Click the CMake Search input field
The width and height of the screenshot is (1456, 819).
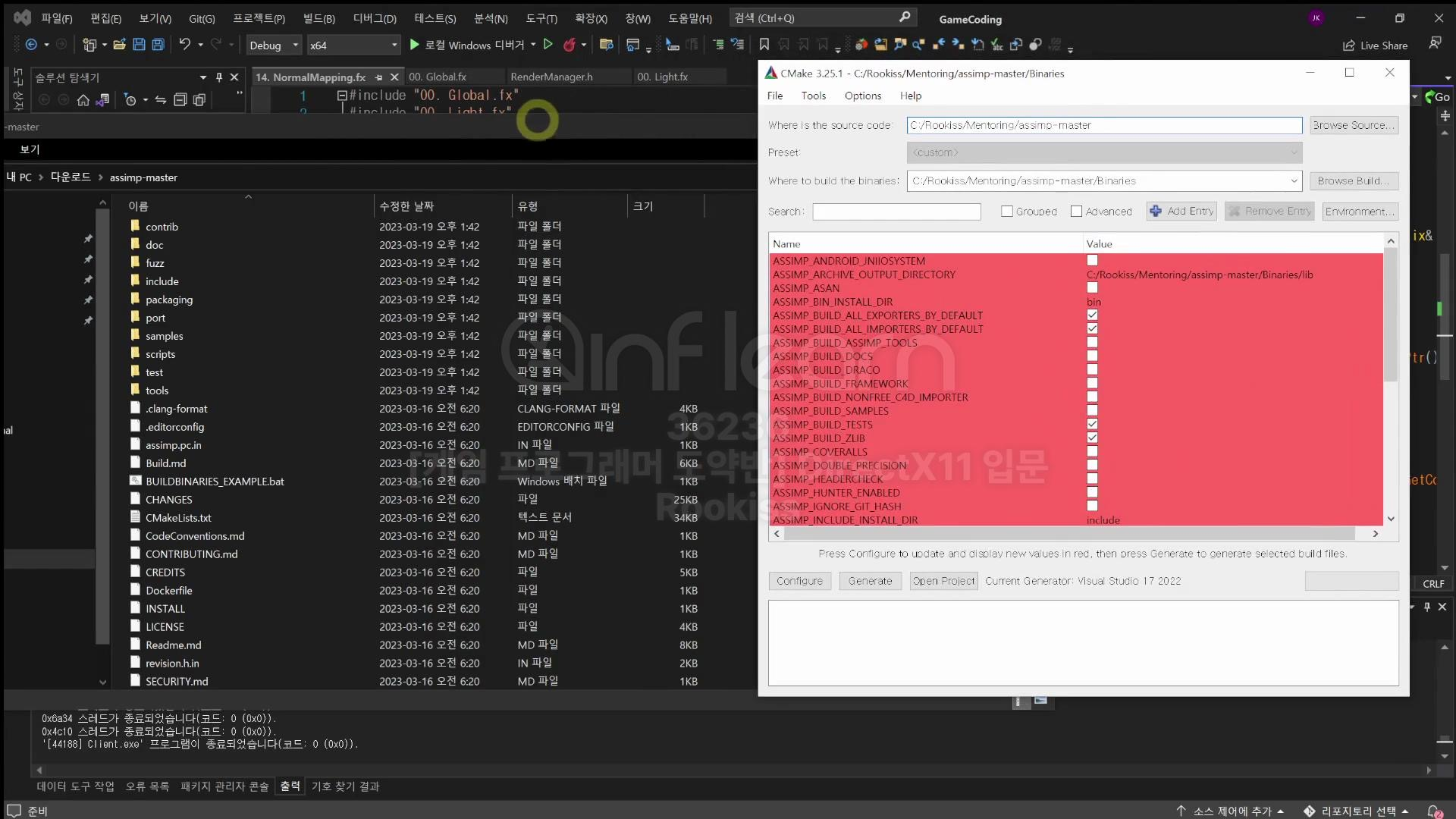point(896,212)
